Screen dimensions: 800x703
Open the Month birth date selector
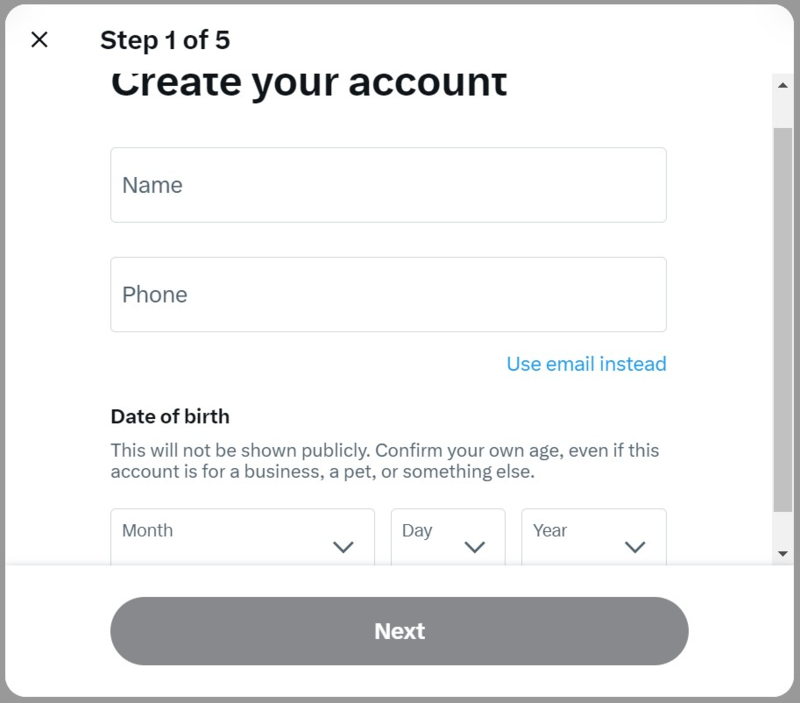(x=242, y=537)
